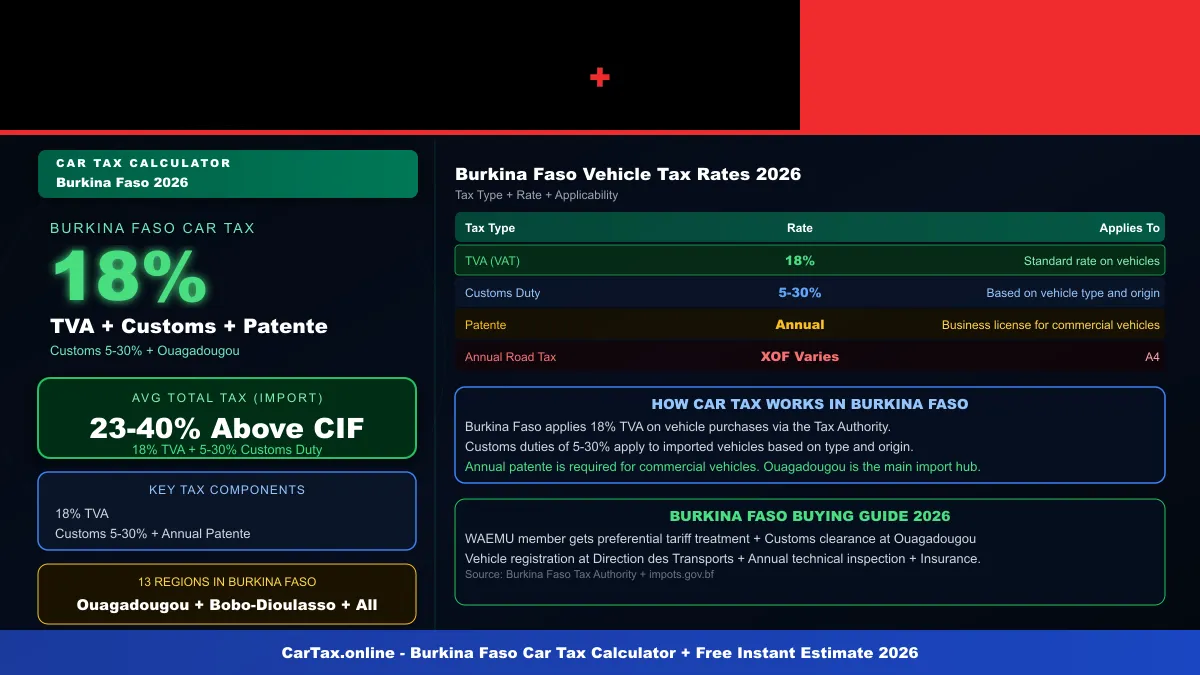Click the '23-40% Above CIF' value

click(227, 428)
